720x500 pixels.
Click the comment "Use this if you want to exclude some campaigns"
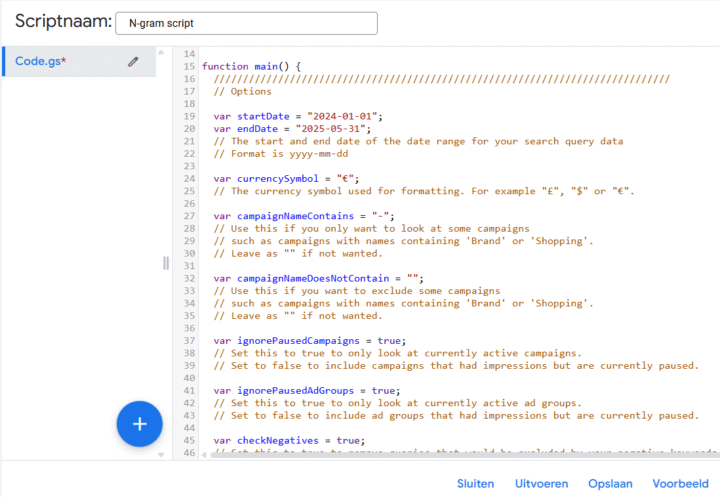pyautogui.click(x=357, y=291)
